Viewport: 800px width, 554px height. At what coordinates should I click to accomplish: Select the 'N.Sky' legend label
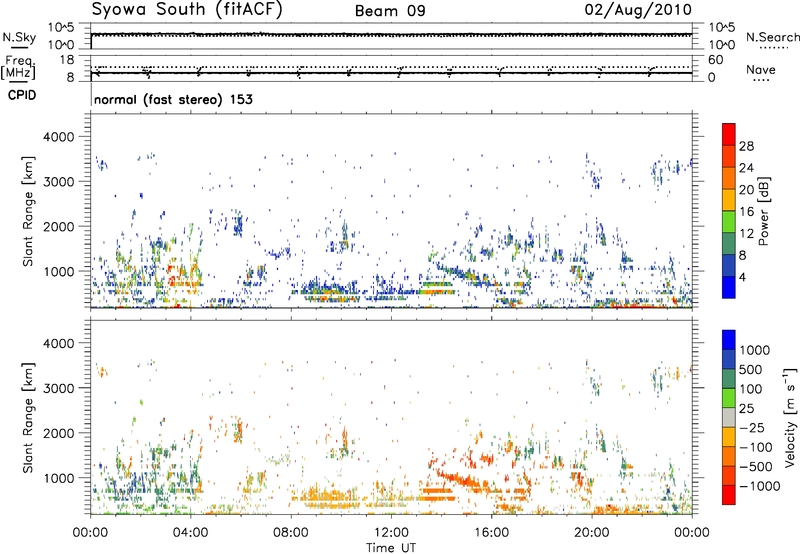[x=19, y=38]
